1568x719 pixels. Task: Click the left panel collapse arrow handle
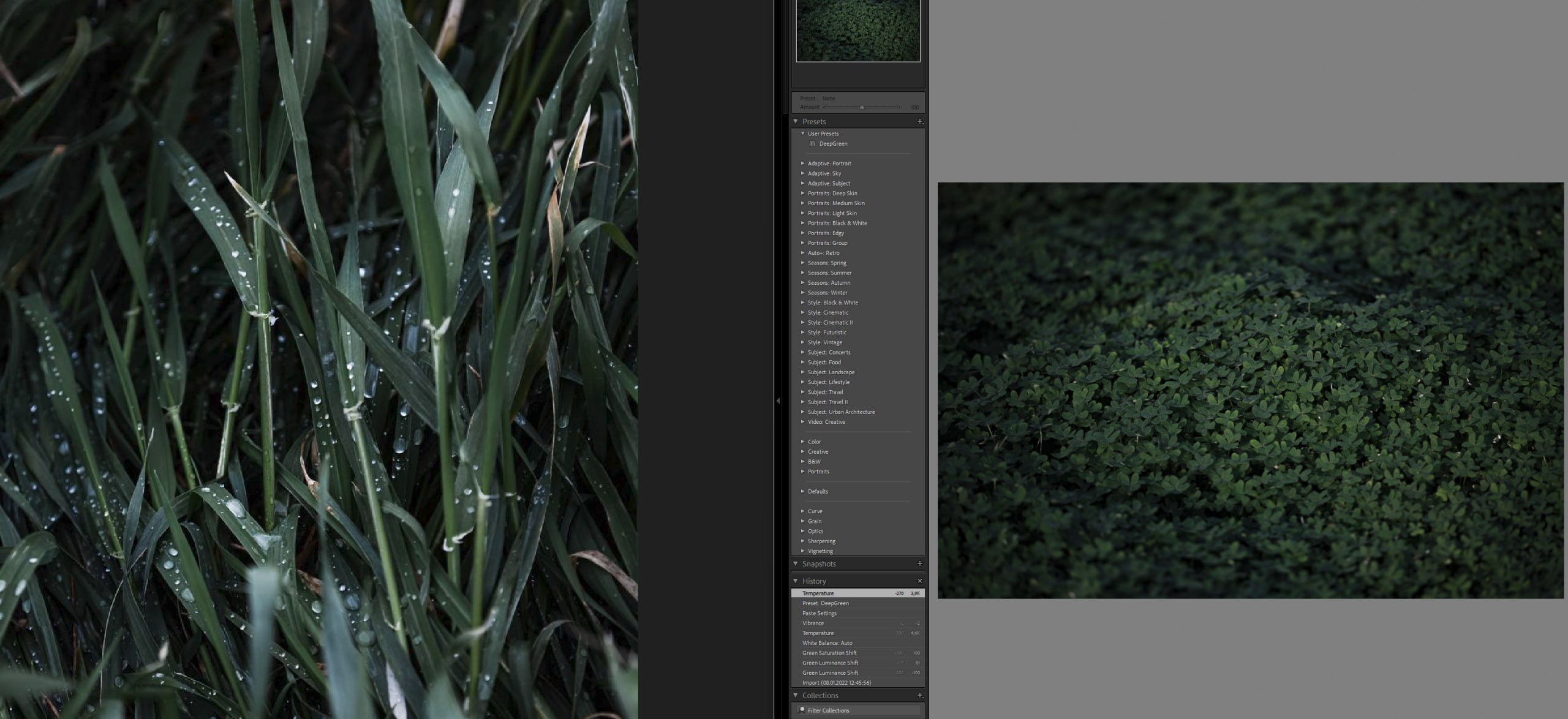pos(778,401)
